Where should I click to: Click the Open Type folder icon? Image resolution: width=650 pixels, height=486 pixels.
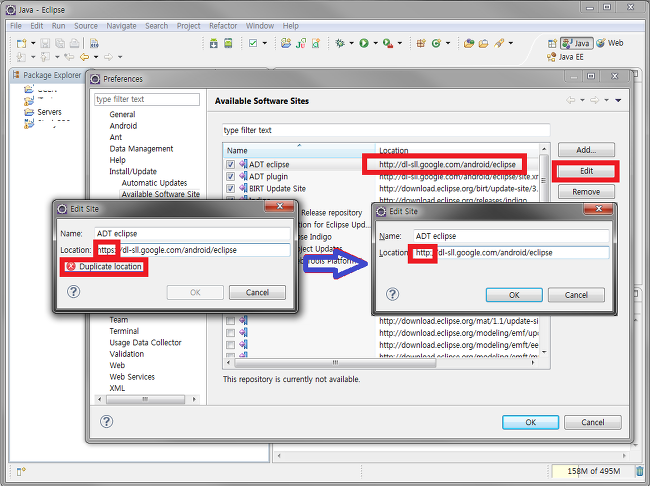[x=469, y=43]
